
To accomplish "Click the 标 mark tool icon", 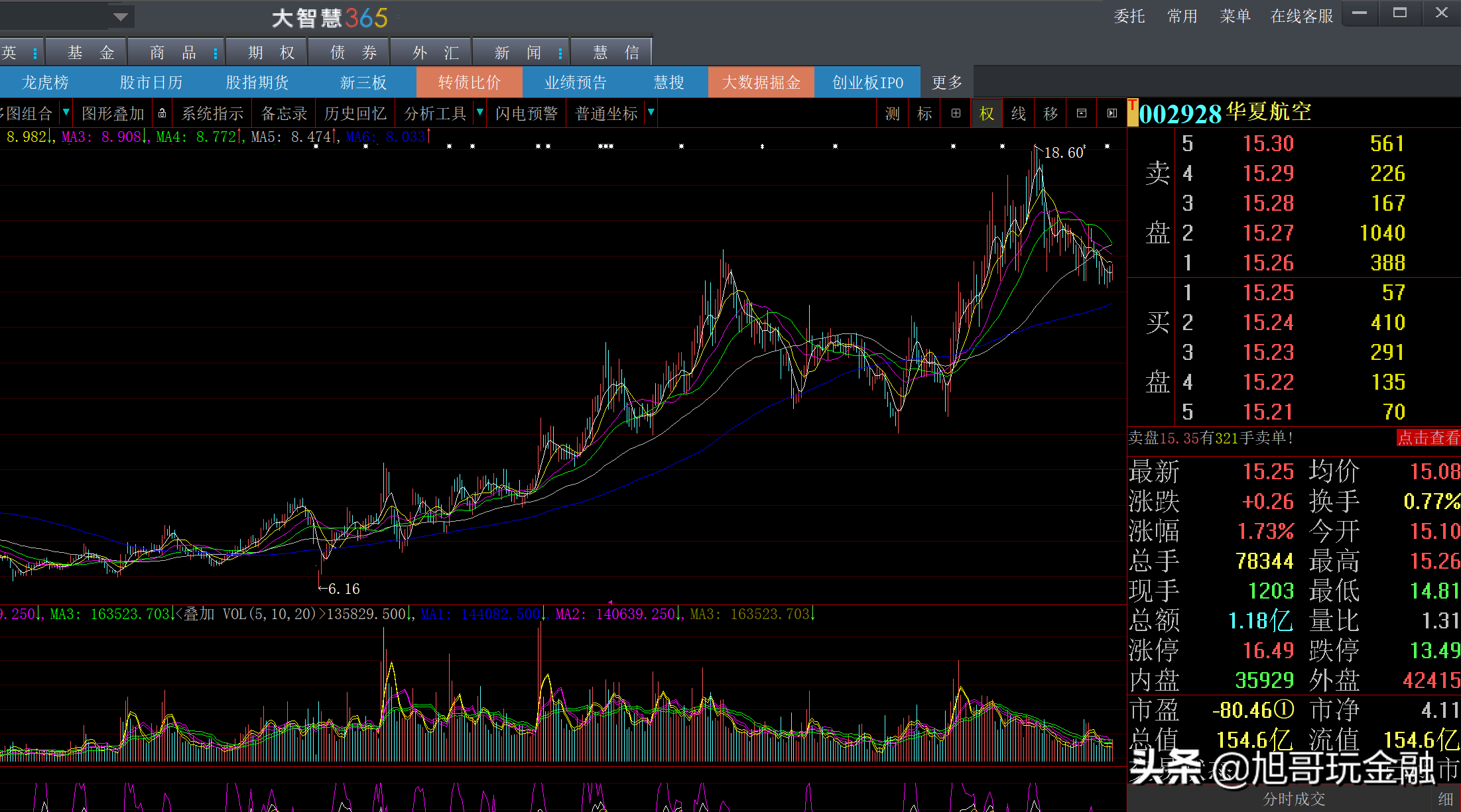I will click(x=924, y=114).
